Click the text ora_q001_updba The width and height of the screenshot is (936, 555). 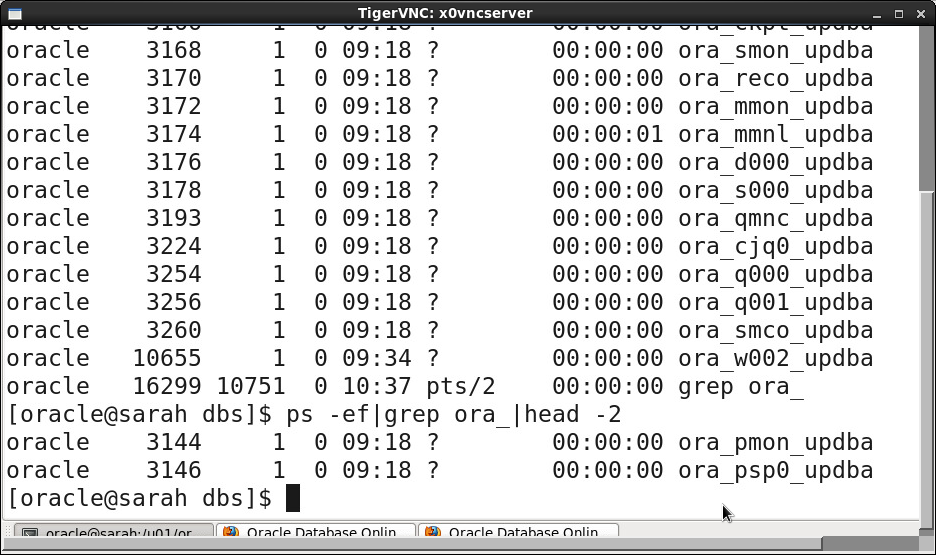click(x=775, y=303)
